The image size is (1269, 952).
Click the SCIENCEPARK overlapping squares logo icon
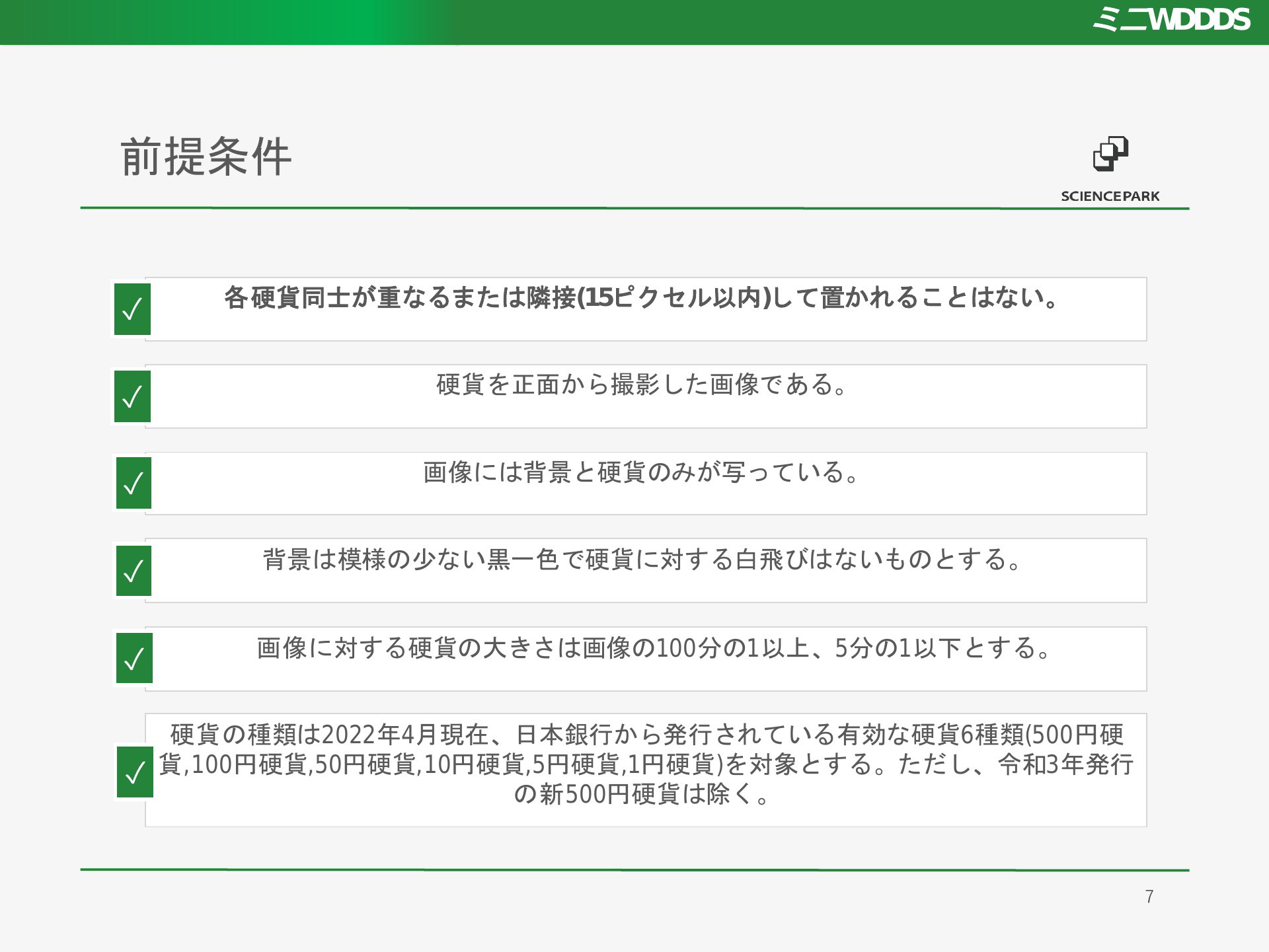coord(1110,154)
